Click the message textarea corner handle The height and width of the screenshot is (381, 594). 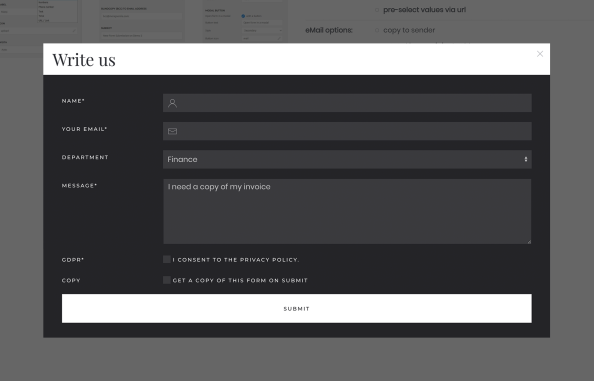click(x=529, y=242)
